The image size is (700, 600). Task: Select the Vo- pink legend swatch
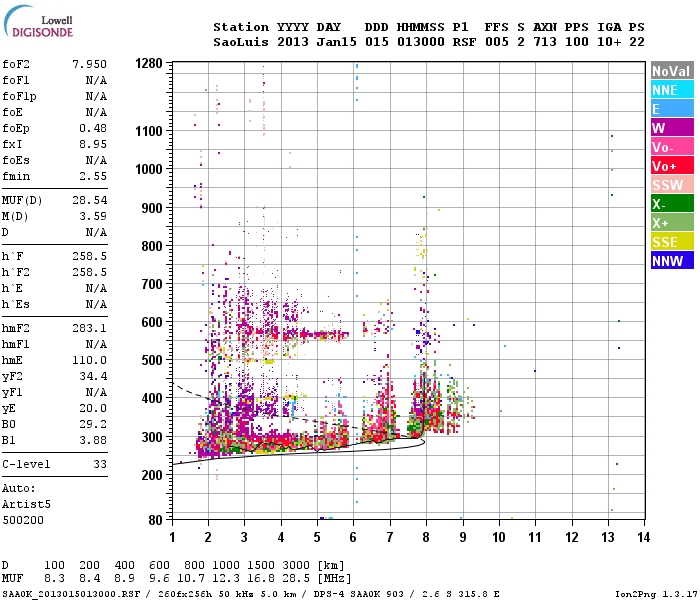click(x=672, y=147)
